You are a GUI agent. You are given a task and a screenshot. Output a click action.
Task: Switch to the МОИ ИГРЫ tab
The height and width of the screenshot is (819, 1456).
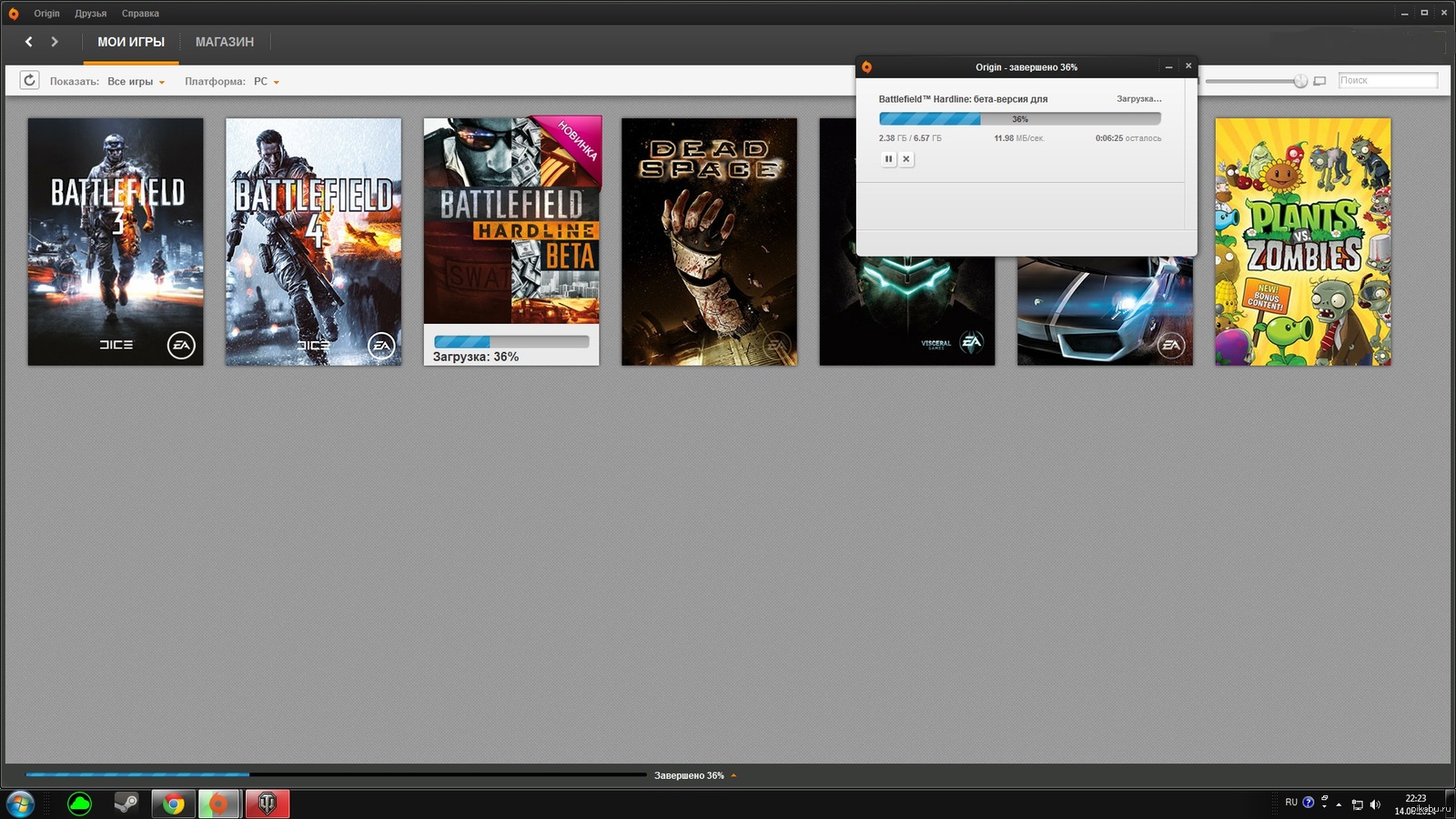tap(131, 42)
